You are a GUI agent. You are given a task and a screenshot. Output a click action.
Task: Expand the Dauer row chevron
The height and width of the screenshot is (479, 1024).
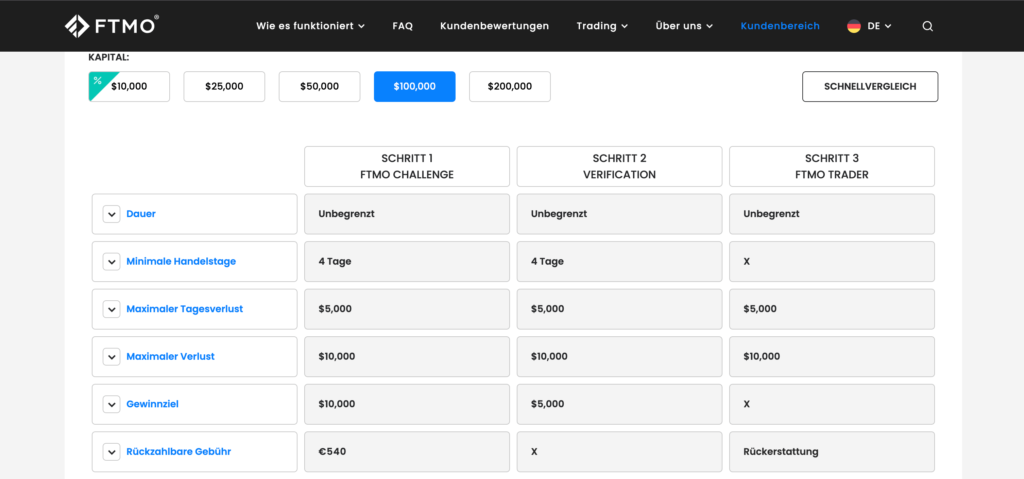pos(111,214)
